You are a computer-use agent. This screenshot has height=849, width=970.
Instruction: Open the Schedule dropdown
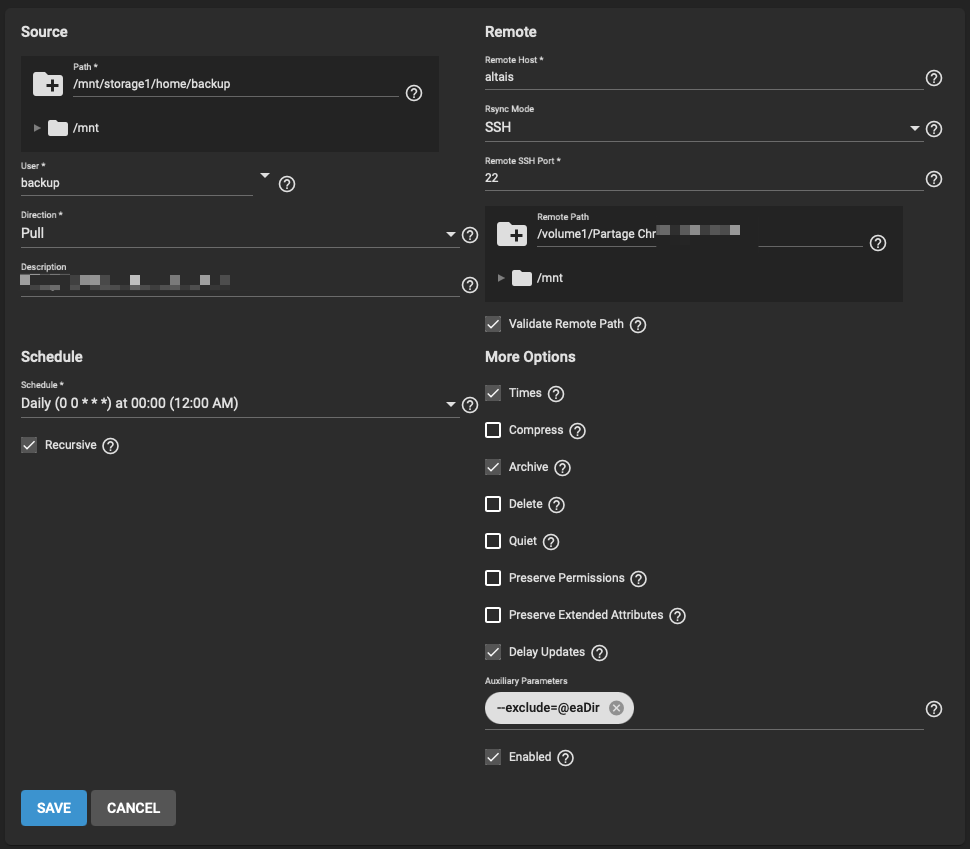pyautogui.click(x=240, y=403)
